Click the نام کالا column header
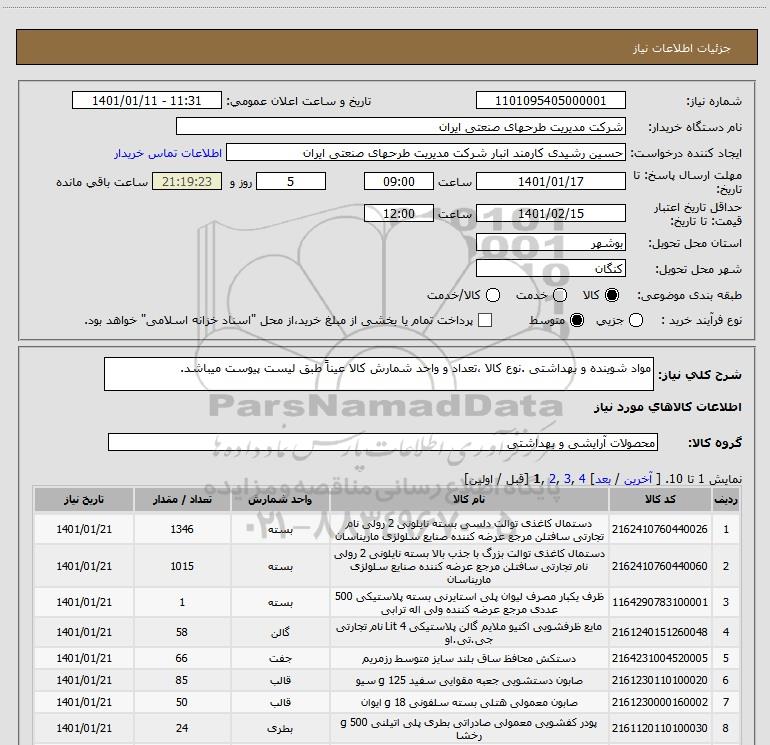The height and width of the screenshot is (745, 770). (x=469, y=499)
